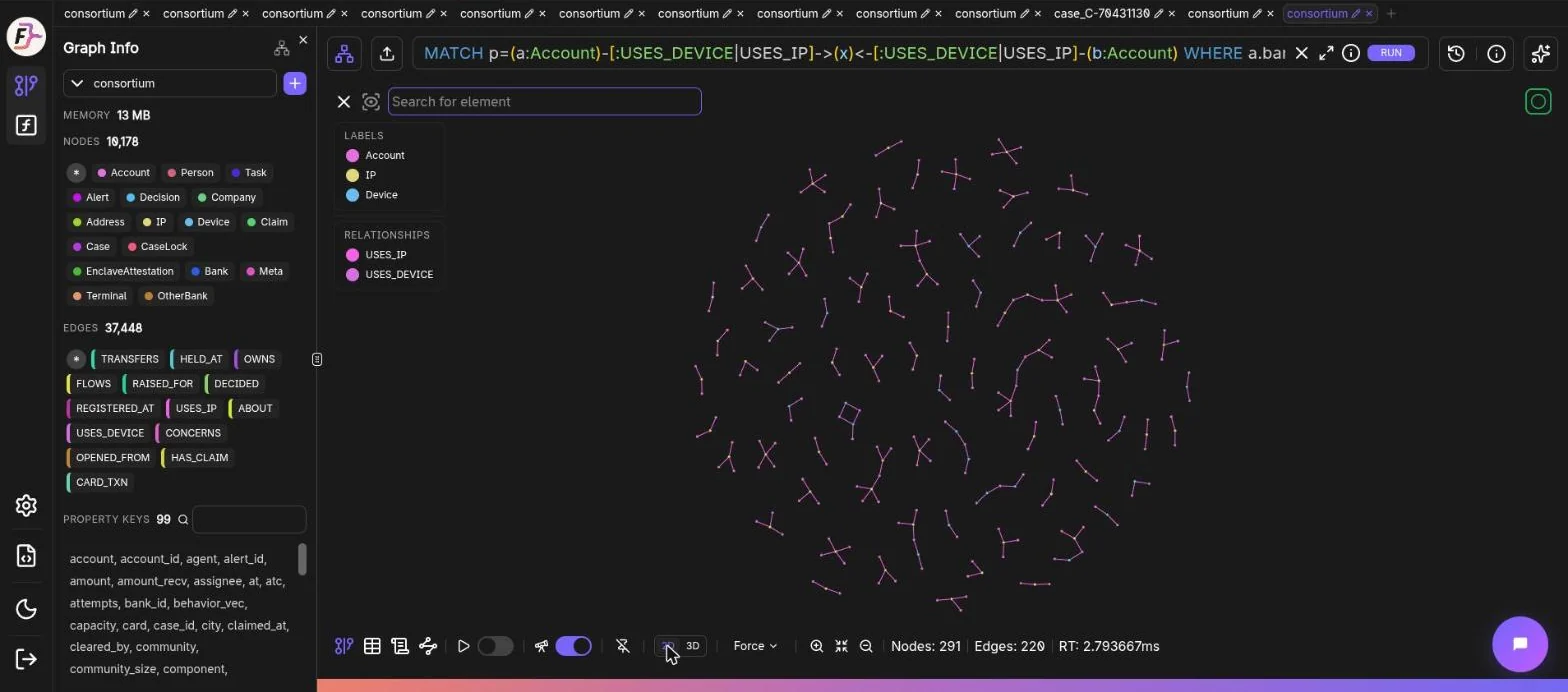Click green circle icon in canvas corner

(x=1538, y=101)
